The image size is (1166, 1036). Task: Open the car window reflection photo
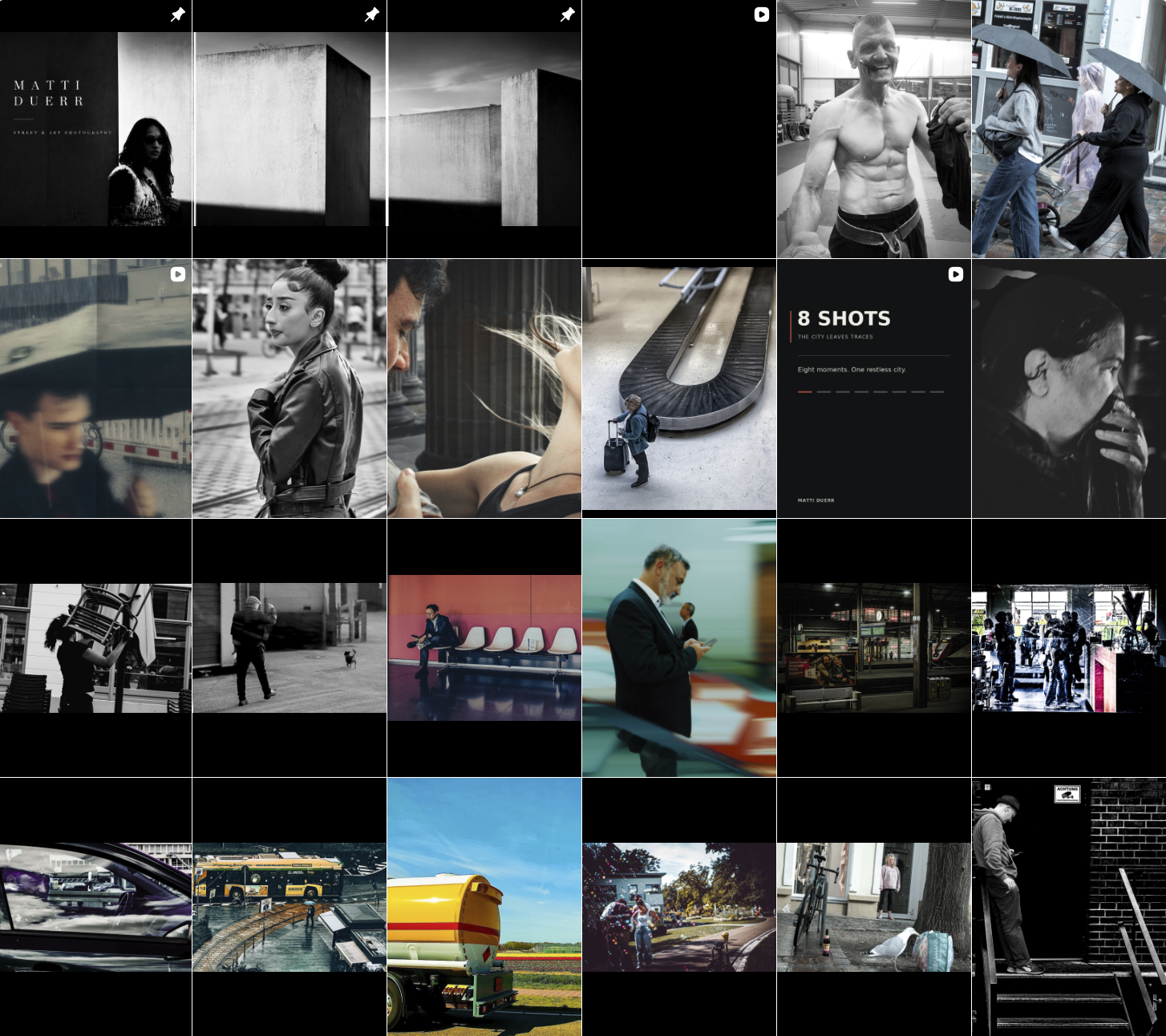(95, 907)
